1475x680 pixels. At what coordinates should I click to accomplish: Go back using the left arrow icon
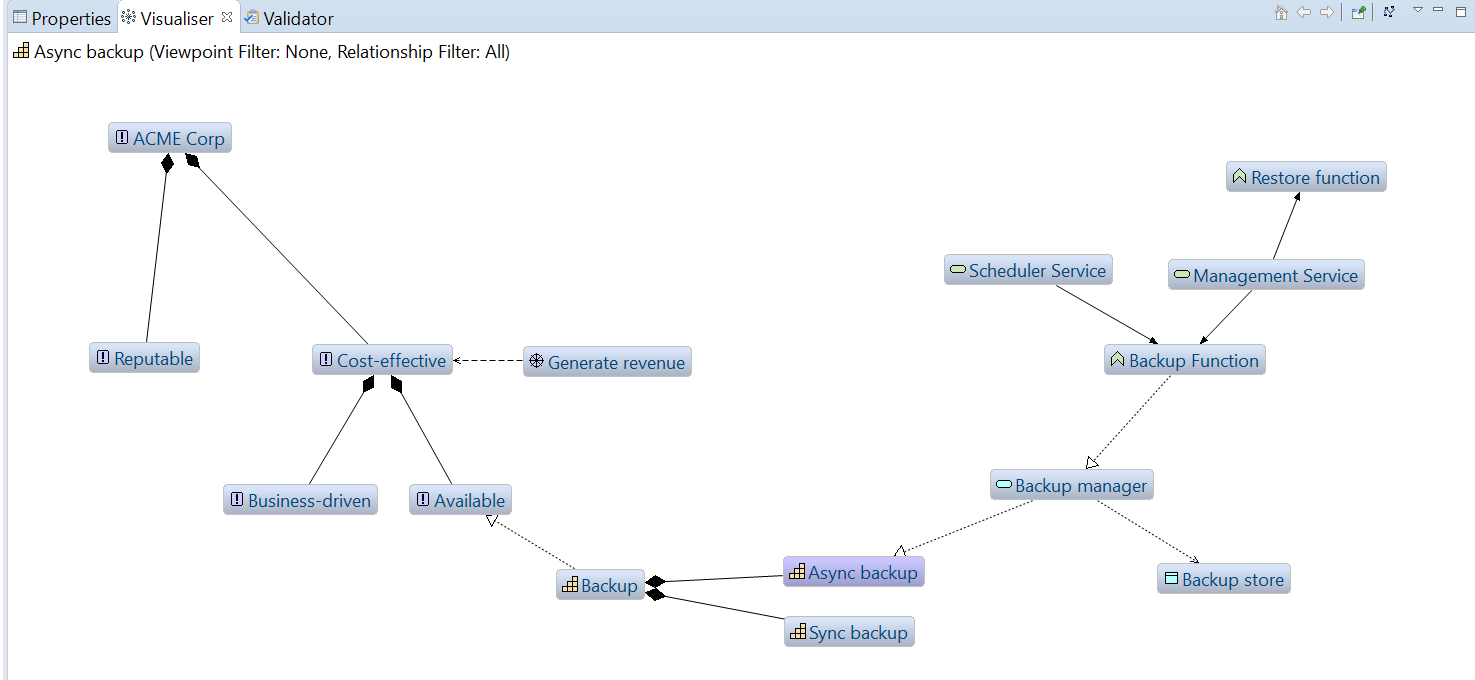1304,13
